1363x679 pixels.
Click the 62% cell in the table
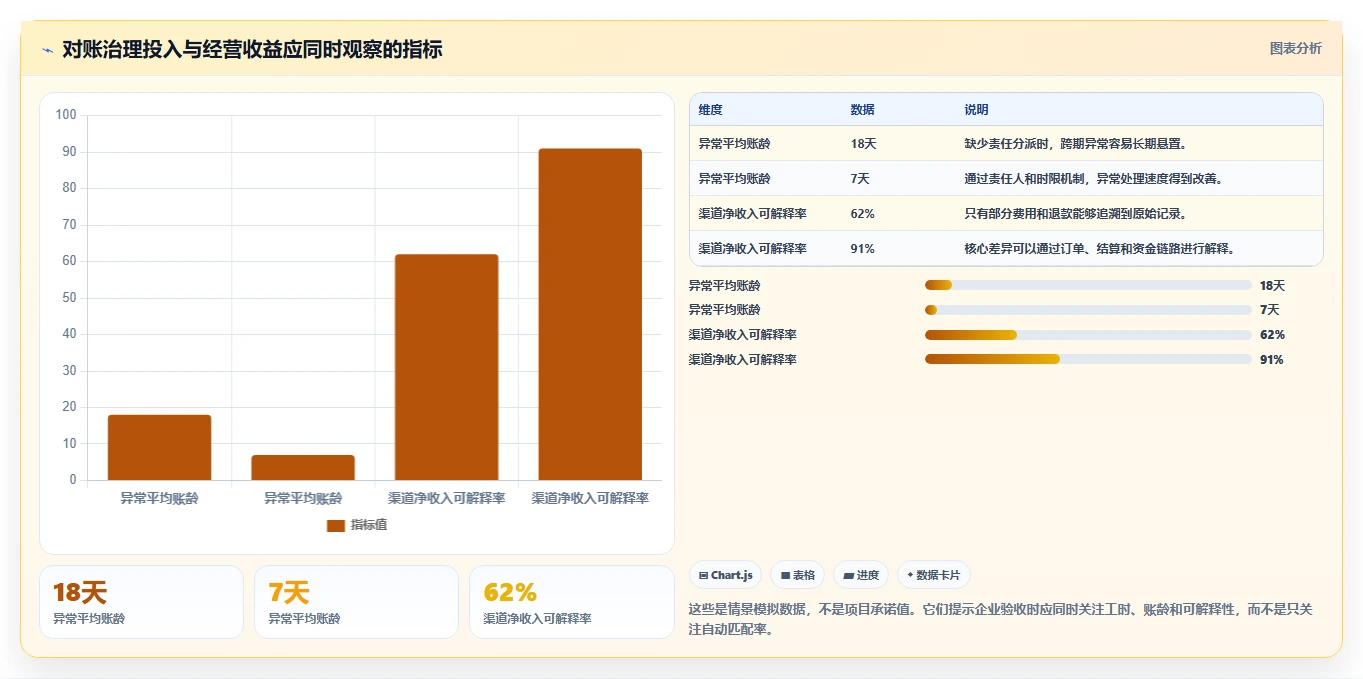pyautogui.click(x=862, y=214)
